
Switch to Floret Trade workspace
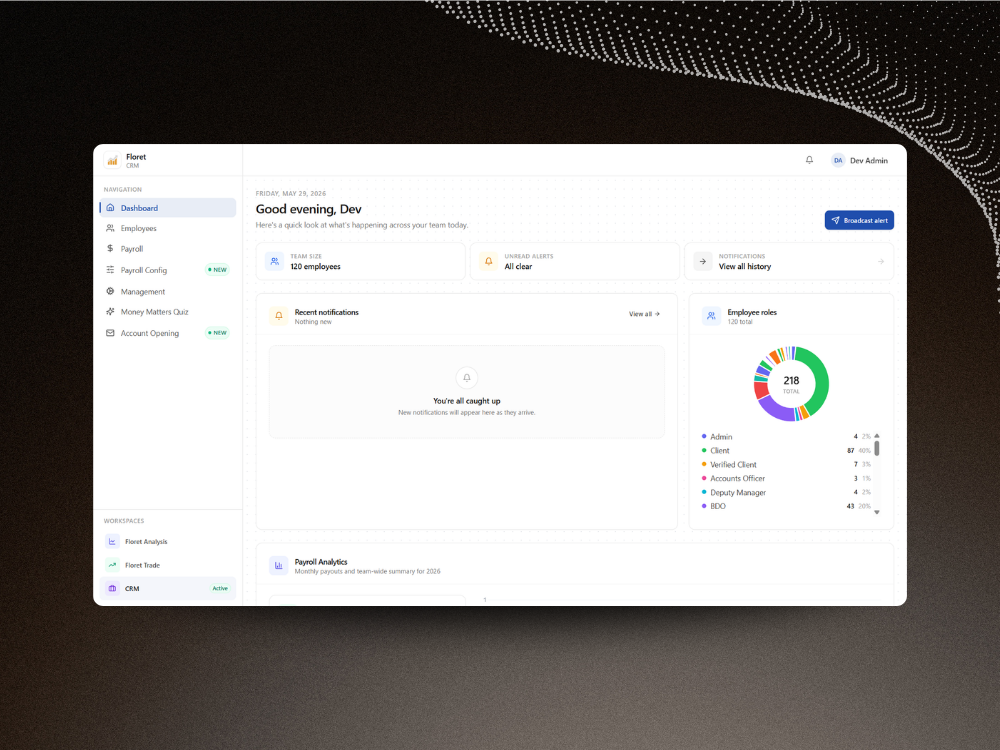coord(168,565)
